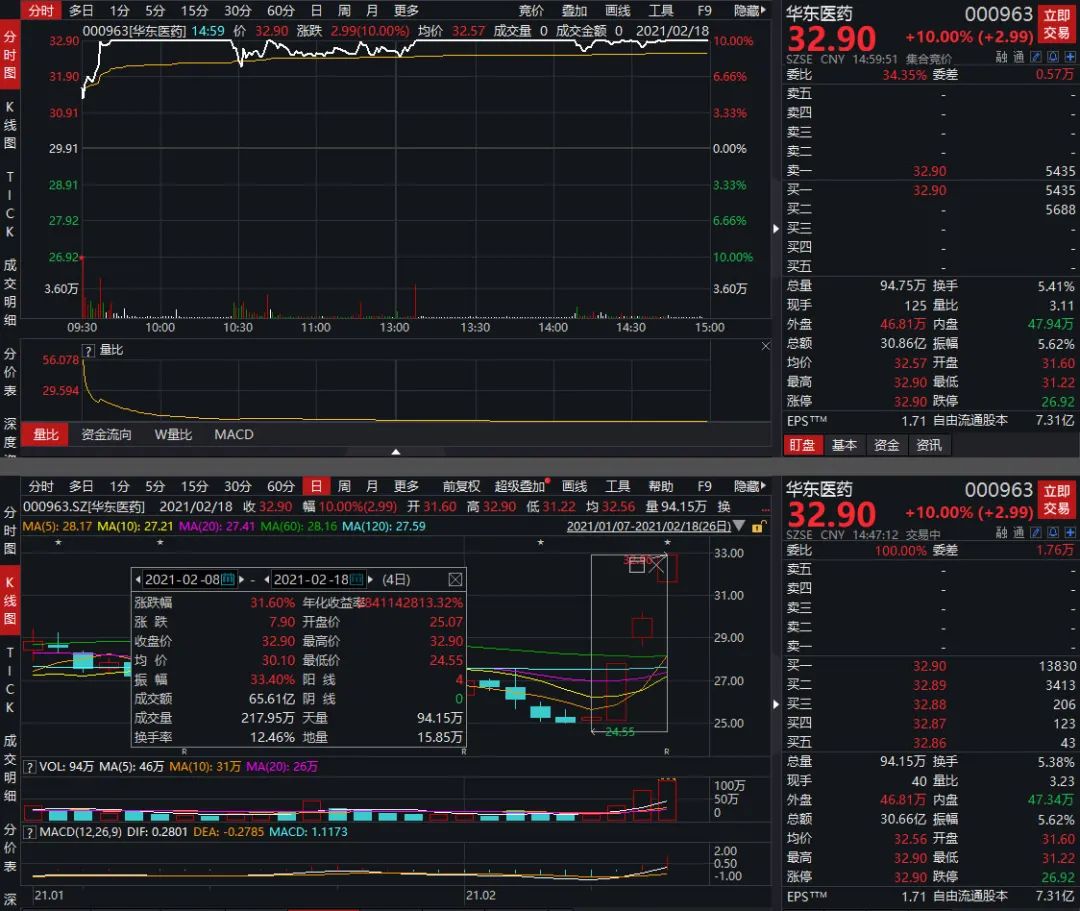The height and width of the screenshot is (911, 1080).
Task: Open the pencil note icon in bottom quote panel
Action: point(1037,532)
